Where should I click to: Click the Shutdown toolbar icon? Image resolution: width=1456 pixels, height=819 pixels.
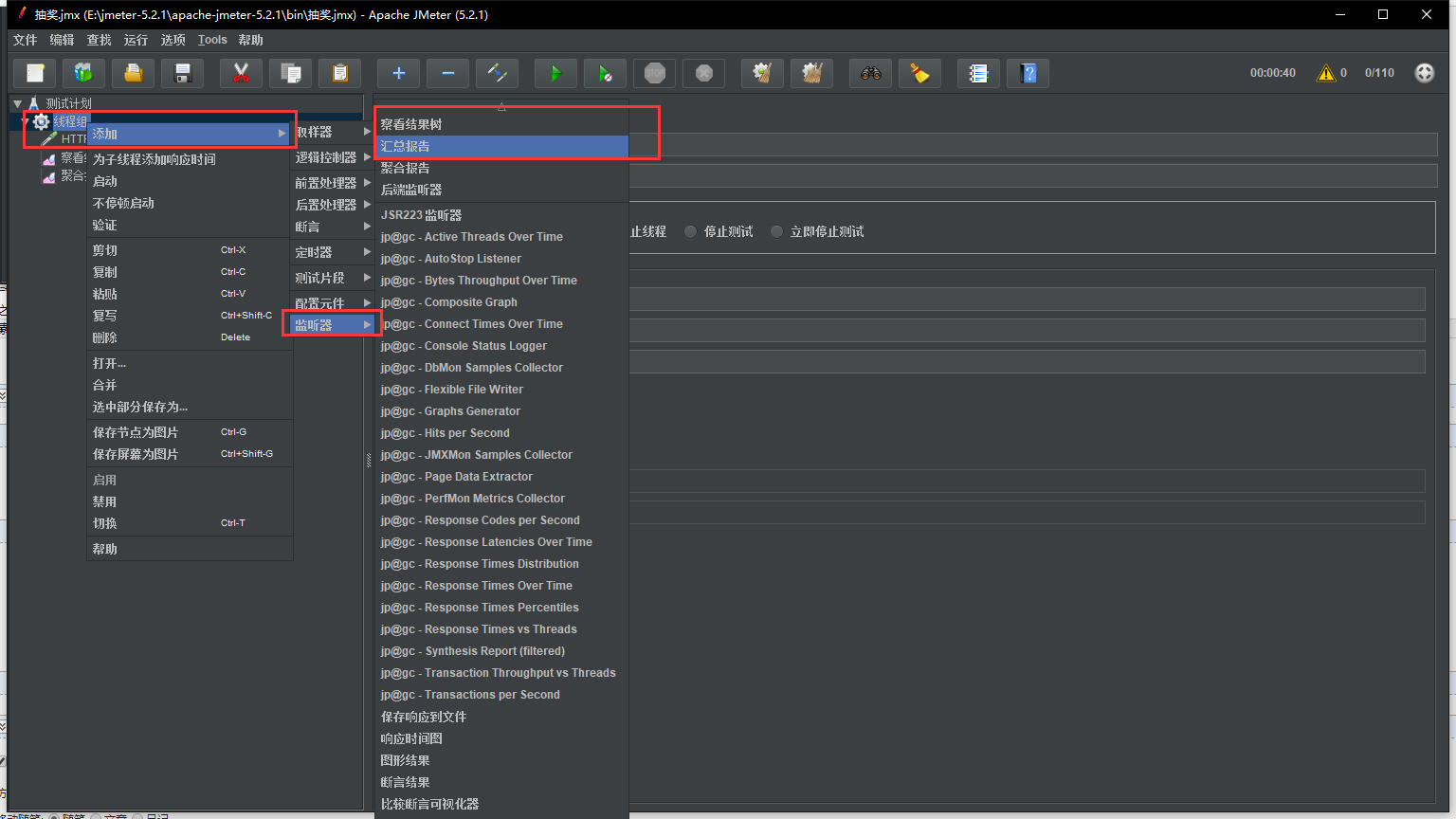pos(704,73)
